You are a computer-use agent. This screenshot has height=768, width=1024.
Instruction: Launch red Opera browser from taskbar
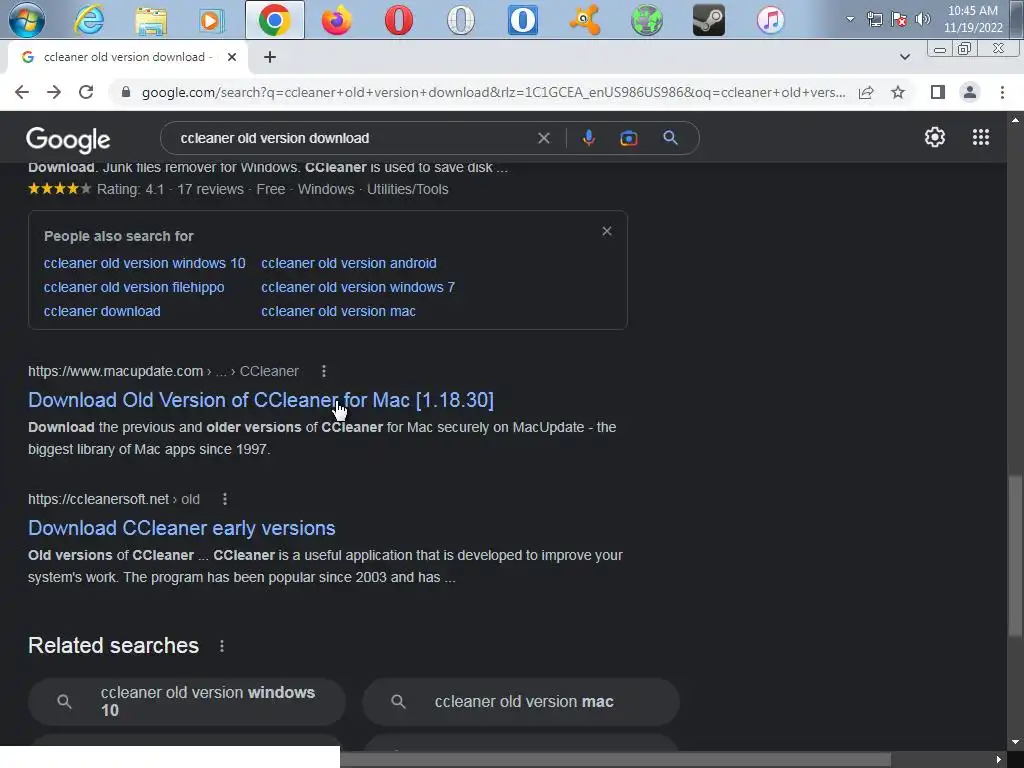(x=398, y=20)
